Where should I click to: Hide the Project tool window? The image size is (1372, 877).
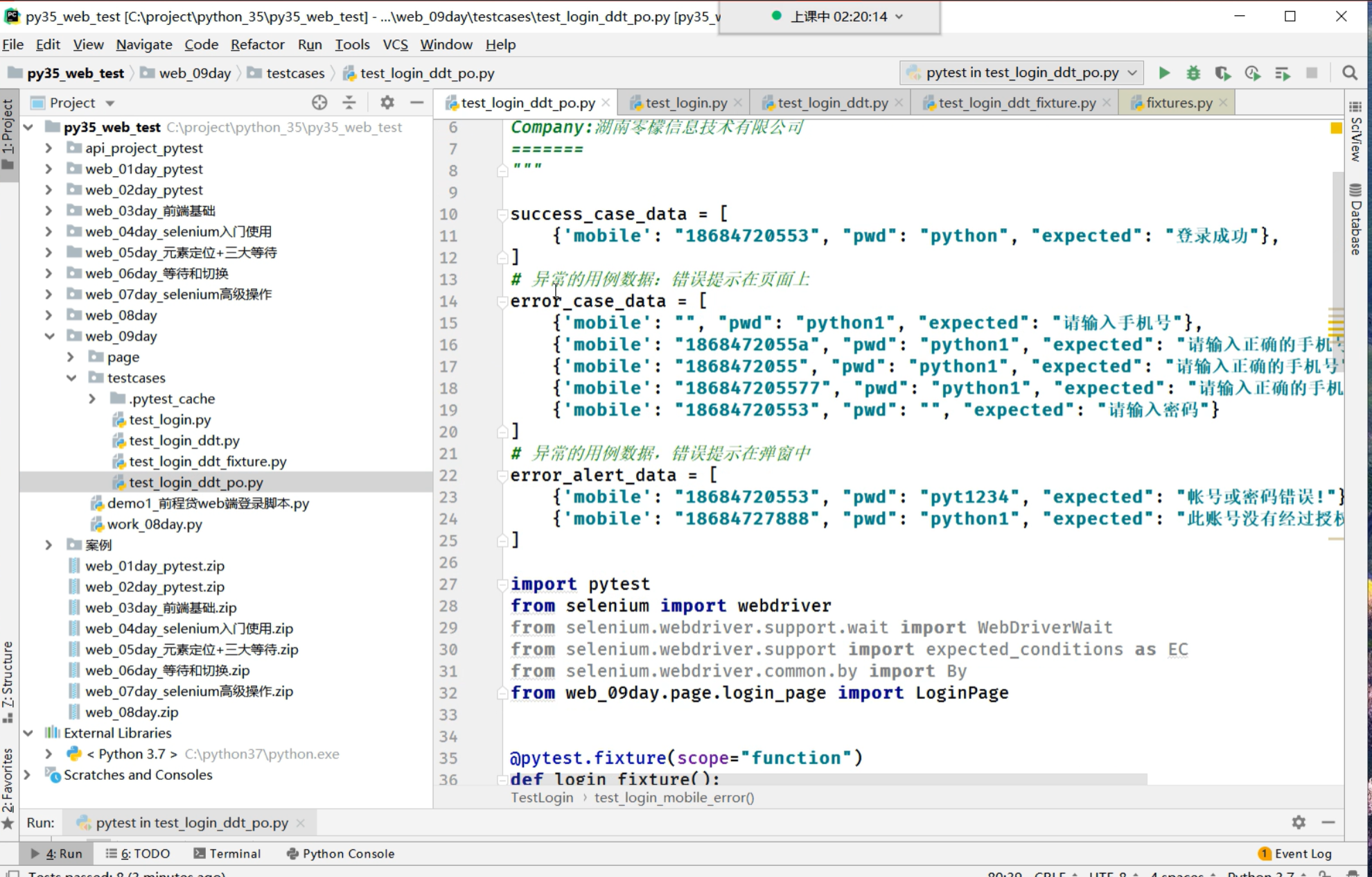coord(416,103)
